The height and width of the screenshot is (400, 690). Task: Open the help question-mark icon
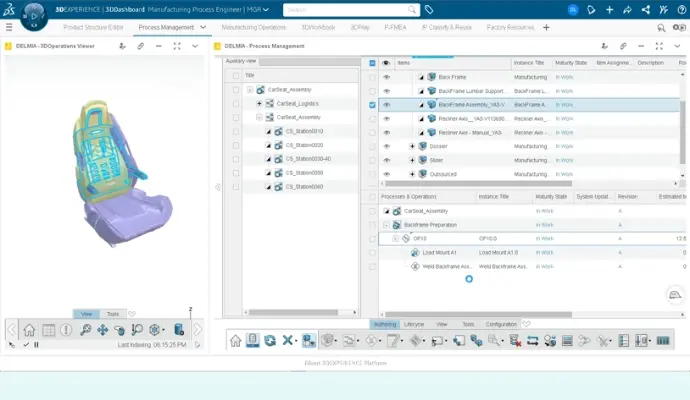click(682, 9)
